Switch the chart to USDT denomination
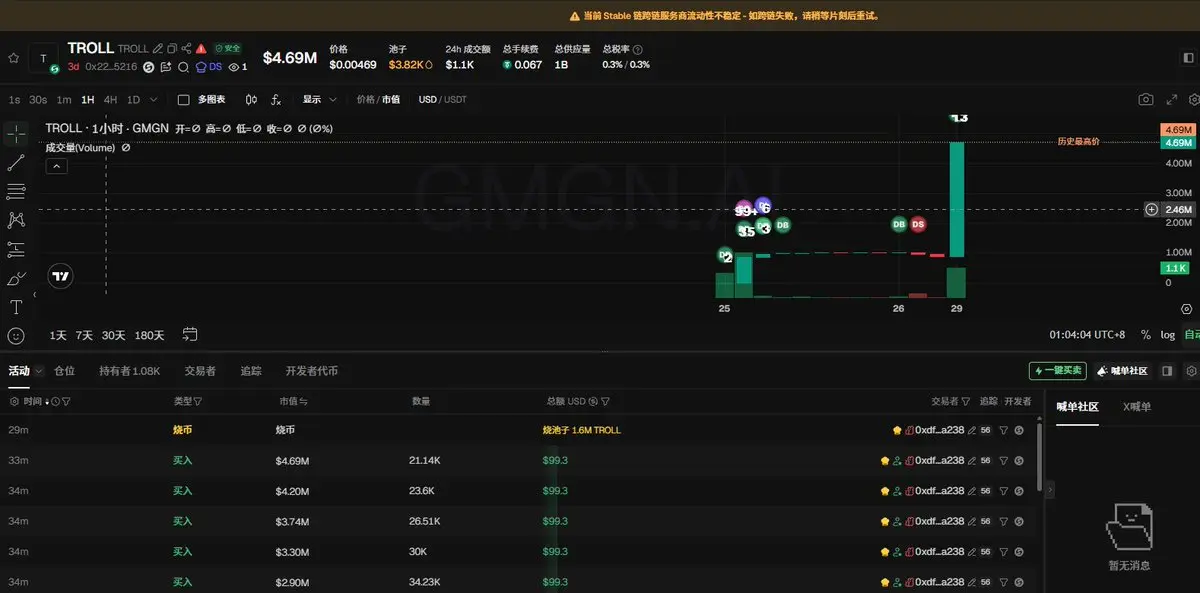This screenshot has width=1200, height=593. tap(456, 100)
